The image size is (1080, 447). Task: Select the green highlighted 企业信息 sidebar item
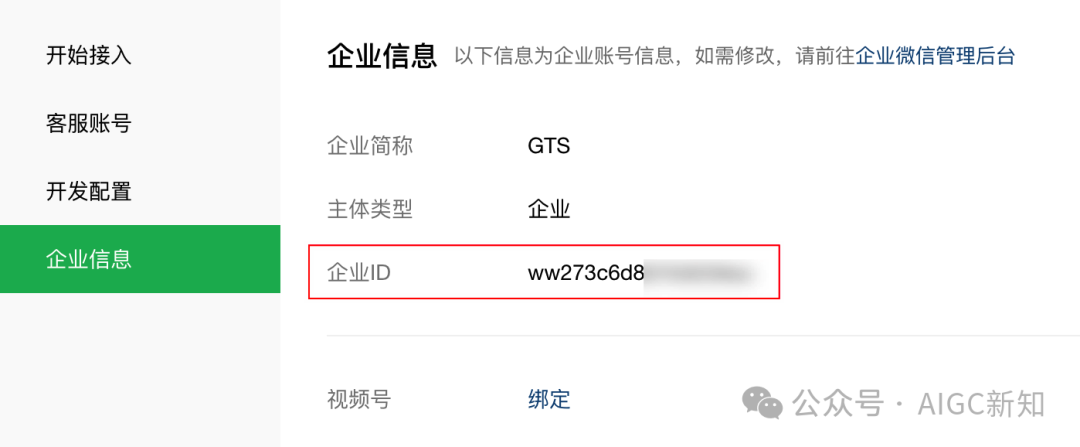point(140,259)
